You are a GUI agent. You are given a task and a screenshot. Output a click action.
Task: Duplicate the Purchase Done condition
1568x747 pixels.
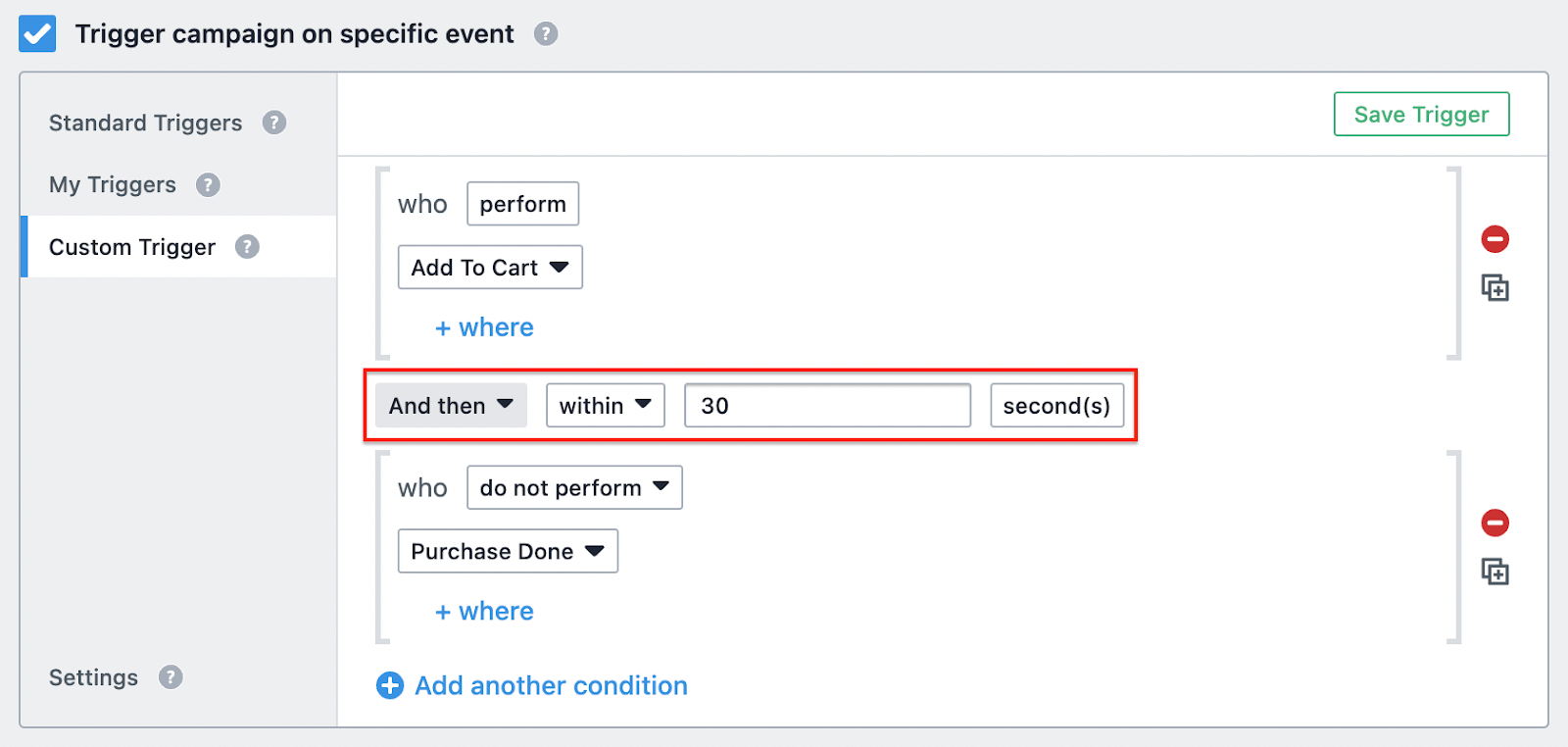pos(1494,572)
